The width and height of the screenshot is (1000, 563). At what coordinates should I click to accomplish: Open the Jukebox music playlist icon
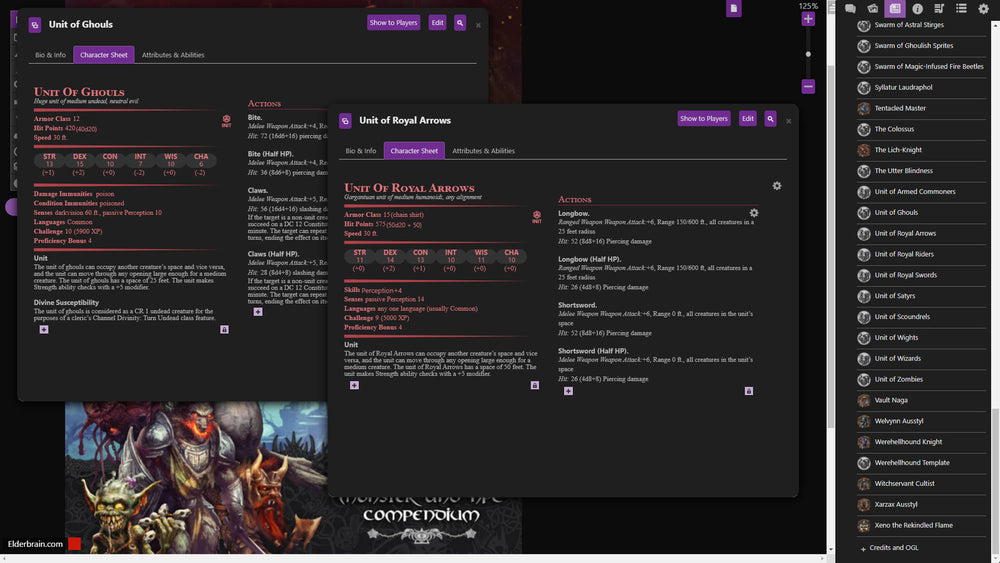click(x=939, y=8)
